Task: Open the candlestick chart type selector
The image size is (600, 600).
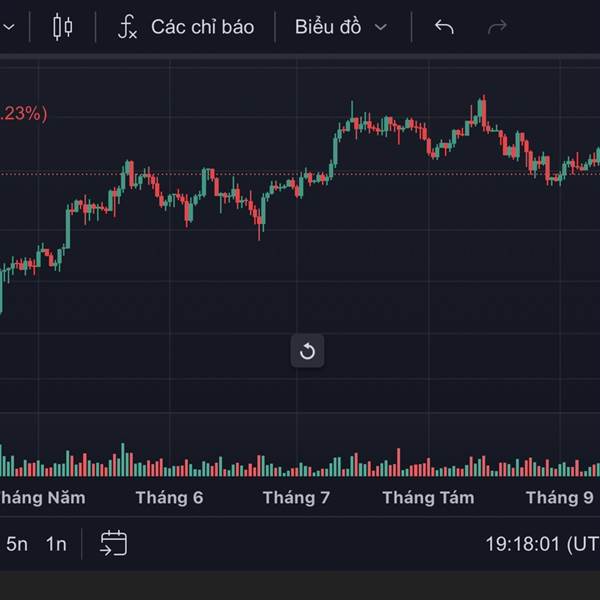Action: click(x=63, y=27)
